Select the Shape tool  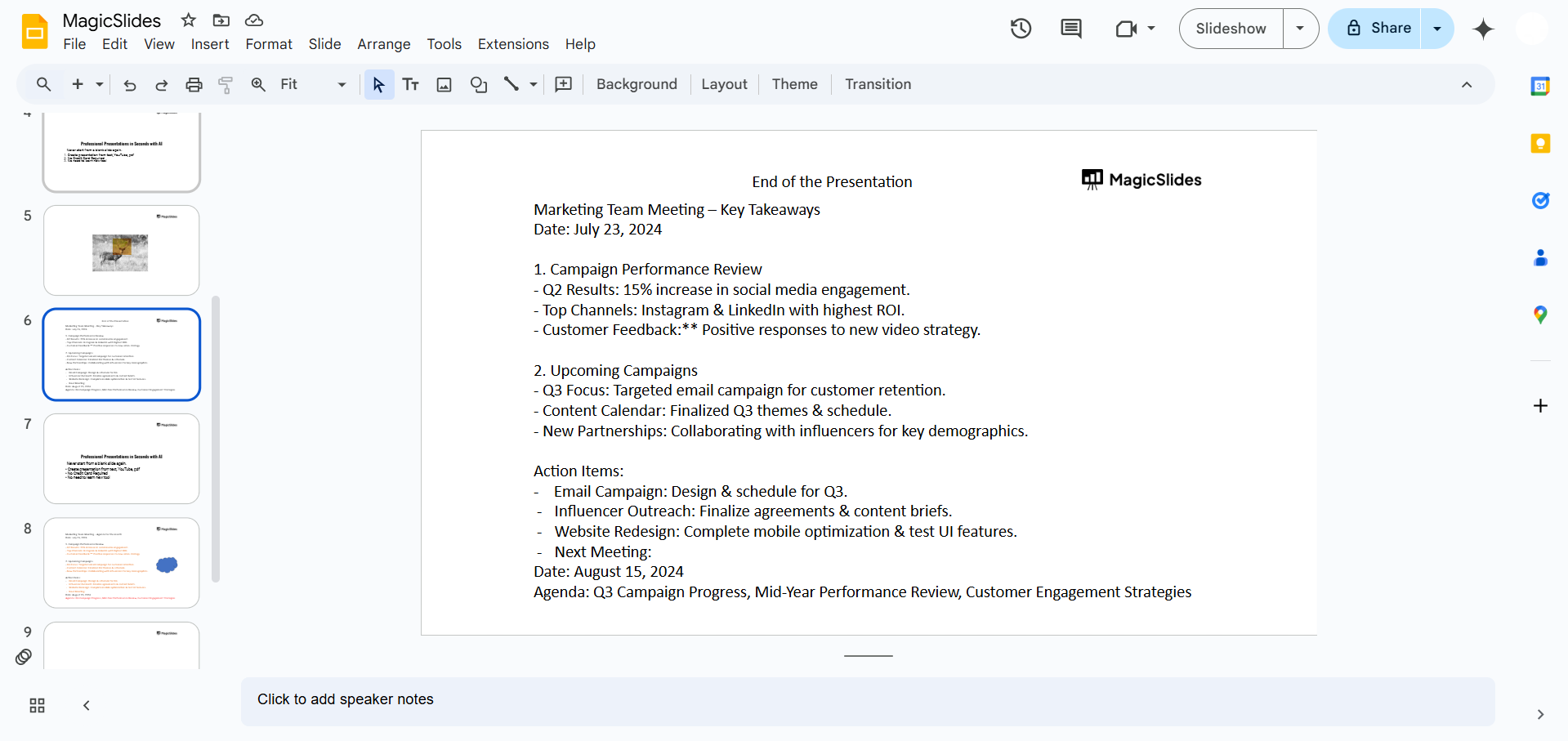pyautogui.click(x=479, y=85)
